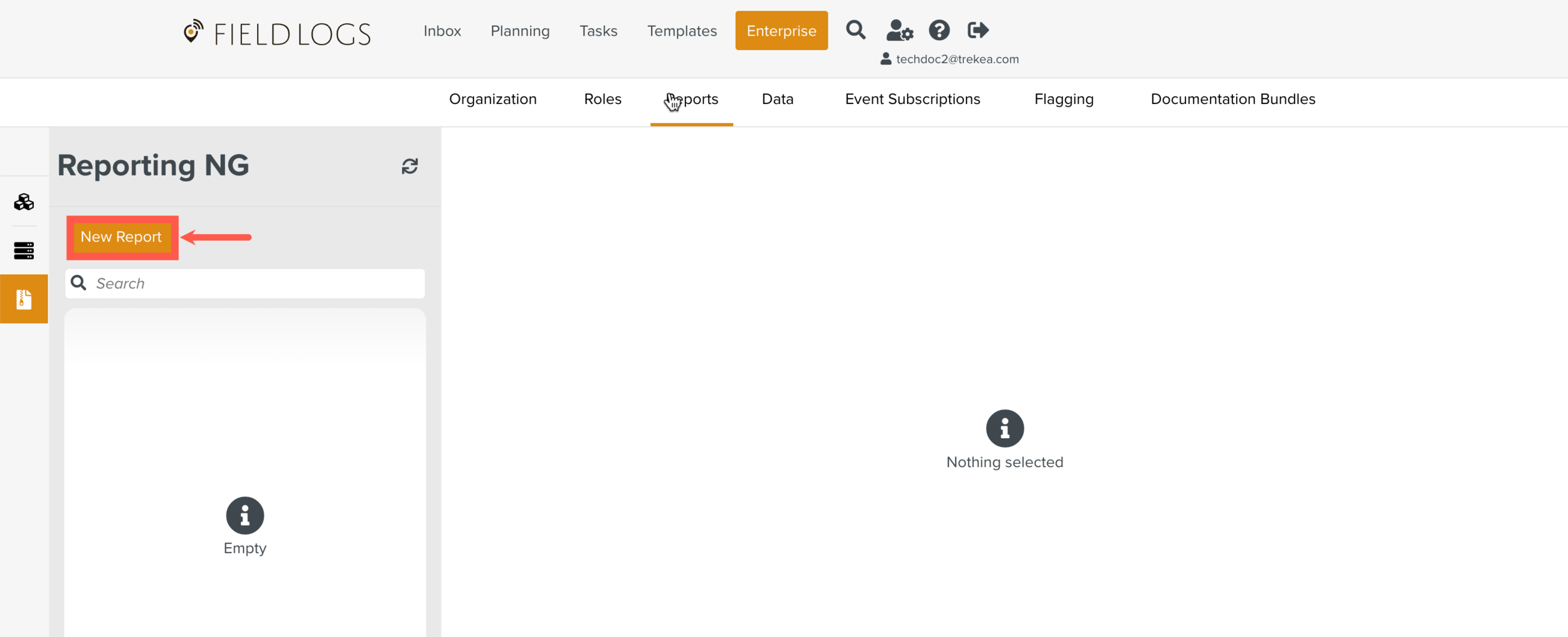Open the help question mark icon
This screenshot has width=1568, height=637.
pyautogui.click(x=939, y=30)
